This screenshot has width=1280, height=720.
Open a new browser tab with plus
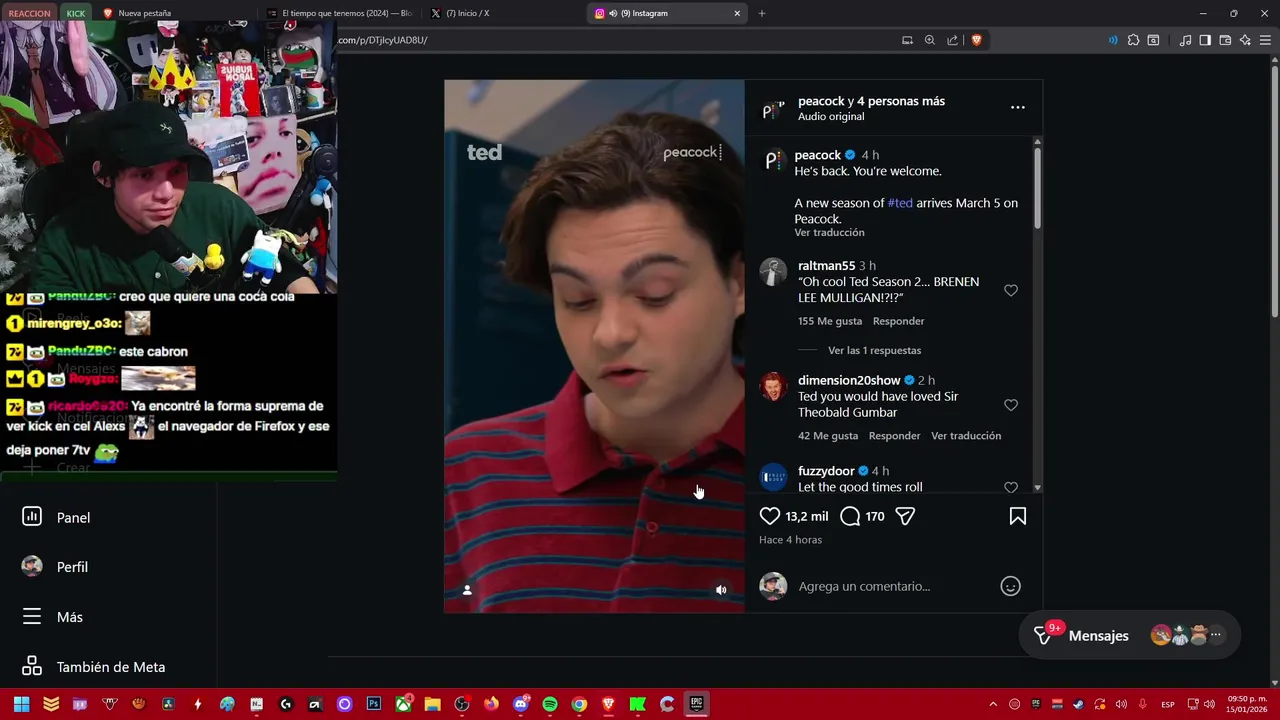coord(762,13)
